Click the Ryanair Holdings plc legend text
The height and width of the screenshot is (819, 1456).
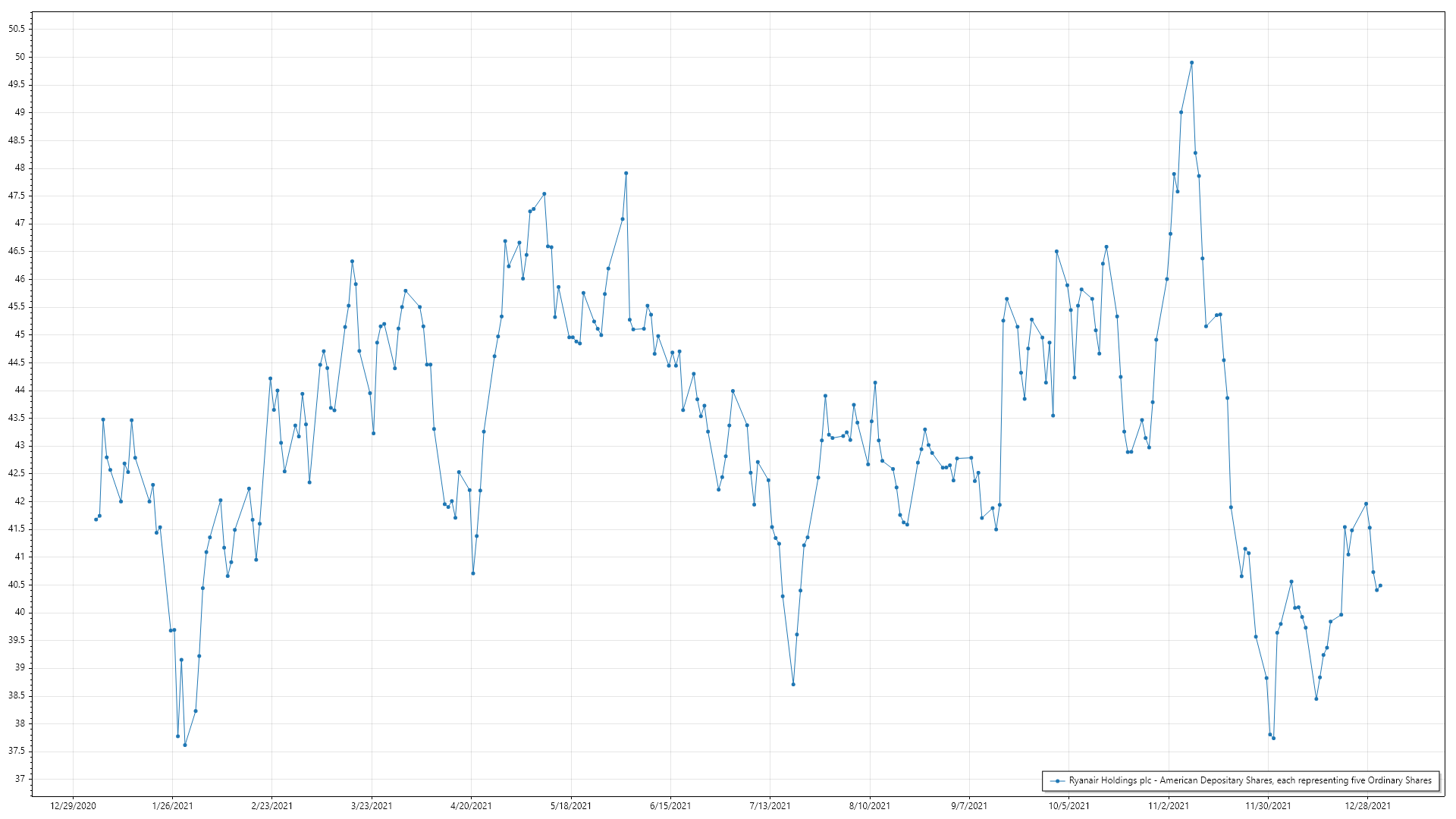click(1250, 780)
